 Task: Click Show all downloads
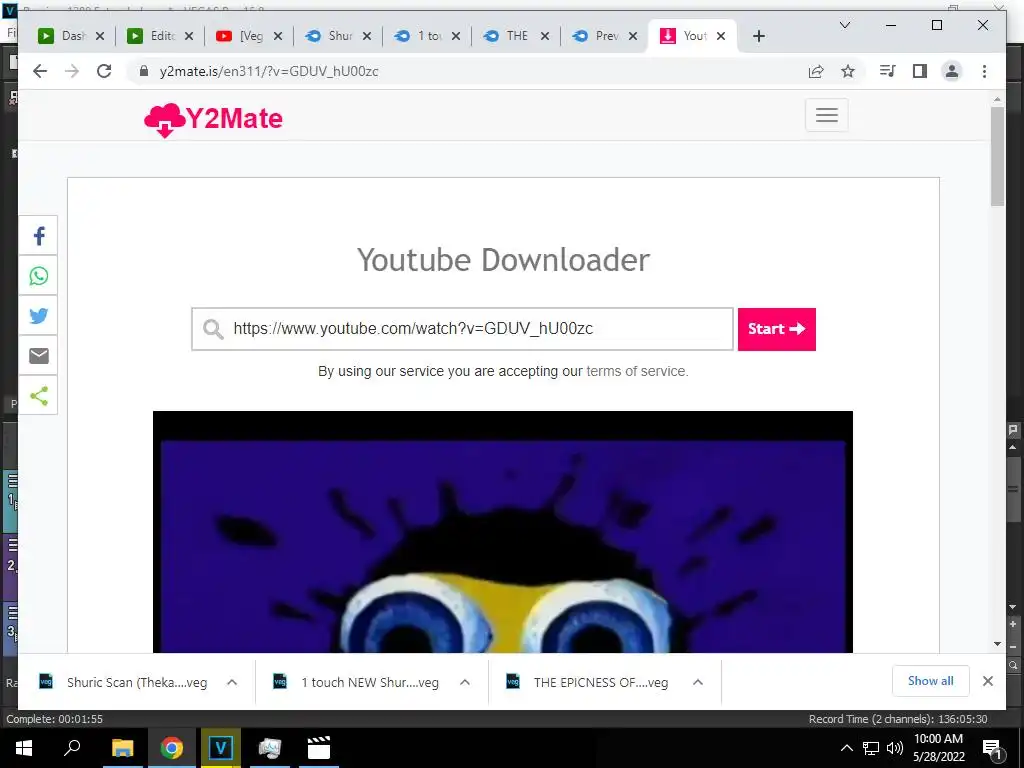pyautogui.click(x=931, y=681)
